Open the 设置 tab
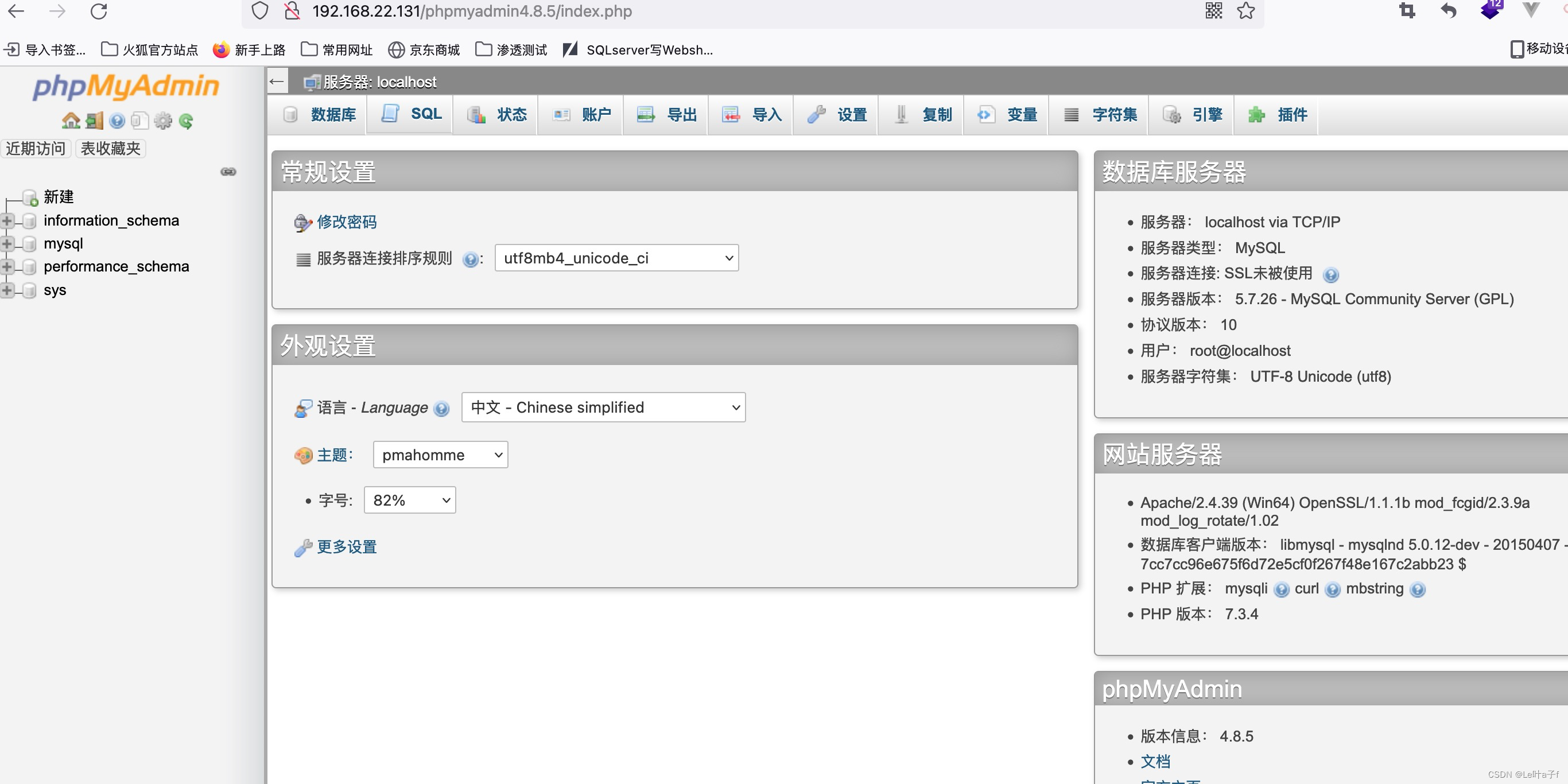Image resolution: width=1568 pixels, height=784 pixels. [x=837, y=114]
